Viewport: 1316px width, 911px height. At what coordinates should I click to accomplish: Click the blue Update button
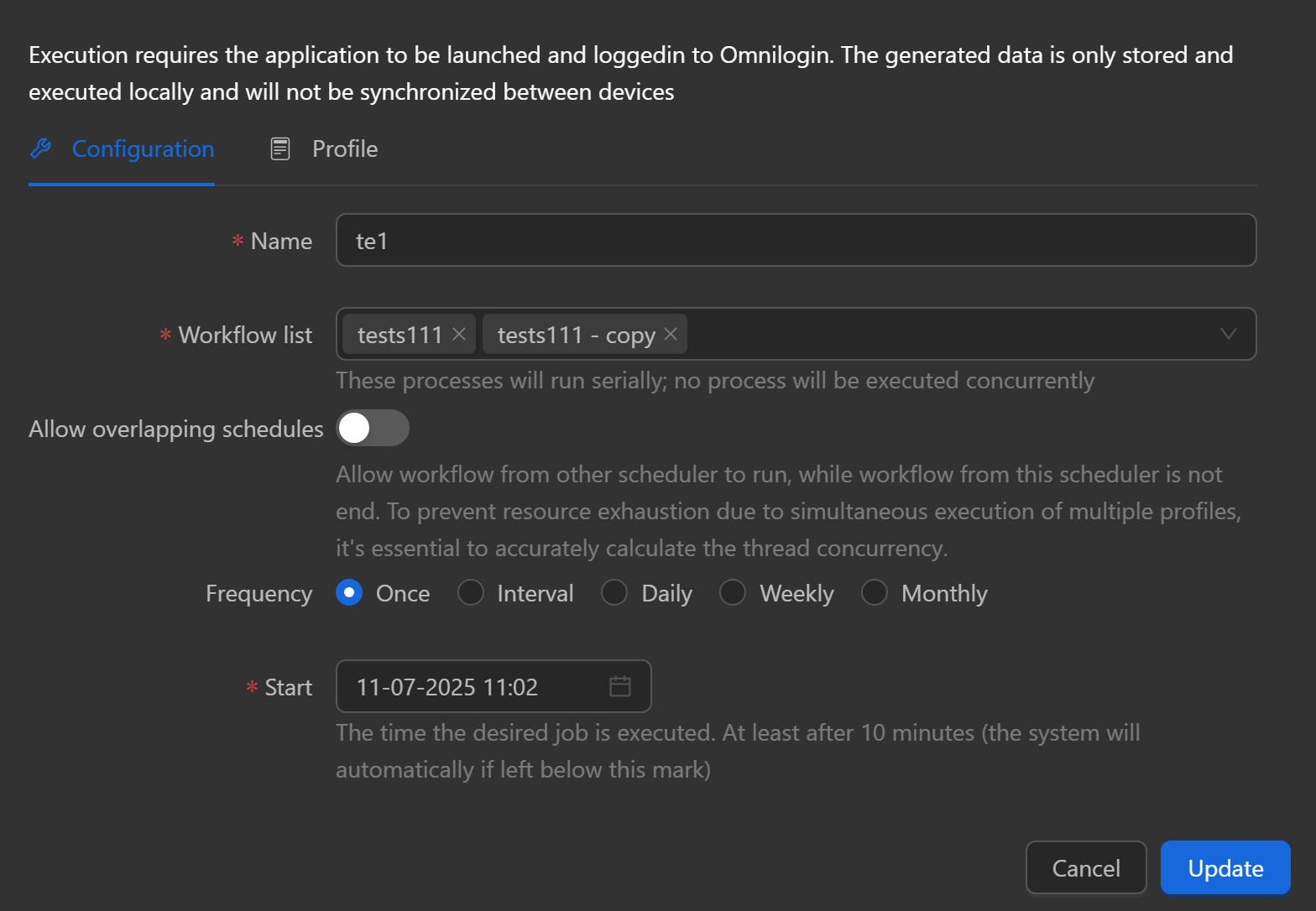pos(1225,867)
